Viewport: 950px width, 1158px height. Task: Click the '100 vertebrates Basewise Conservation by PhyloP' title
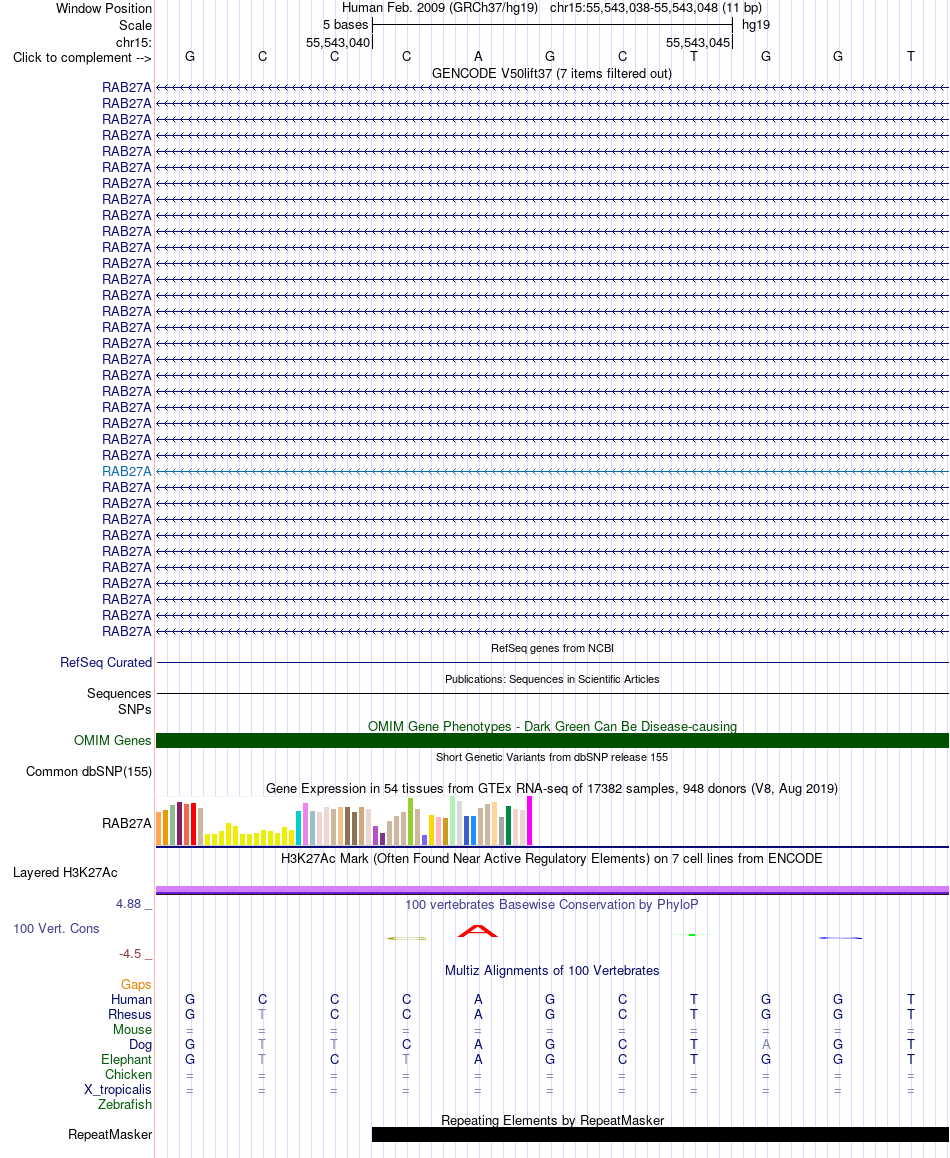click(x=552, y=904)
